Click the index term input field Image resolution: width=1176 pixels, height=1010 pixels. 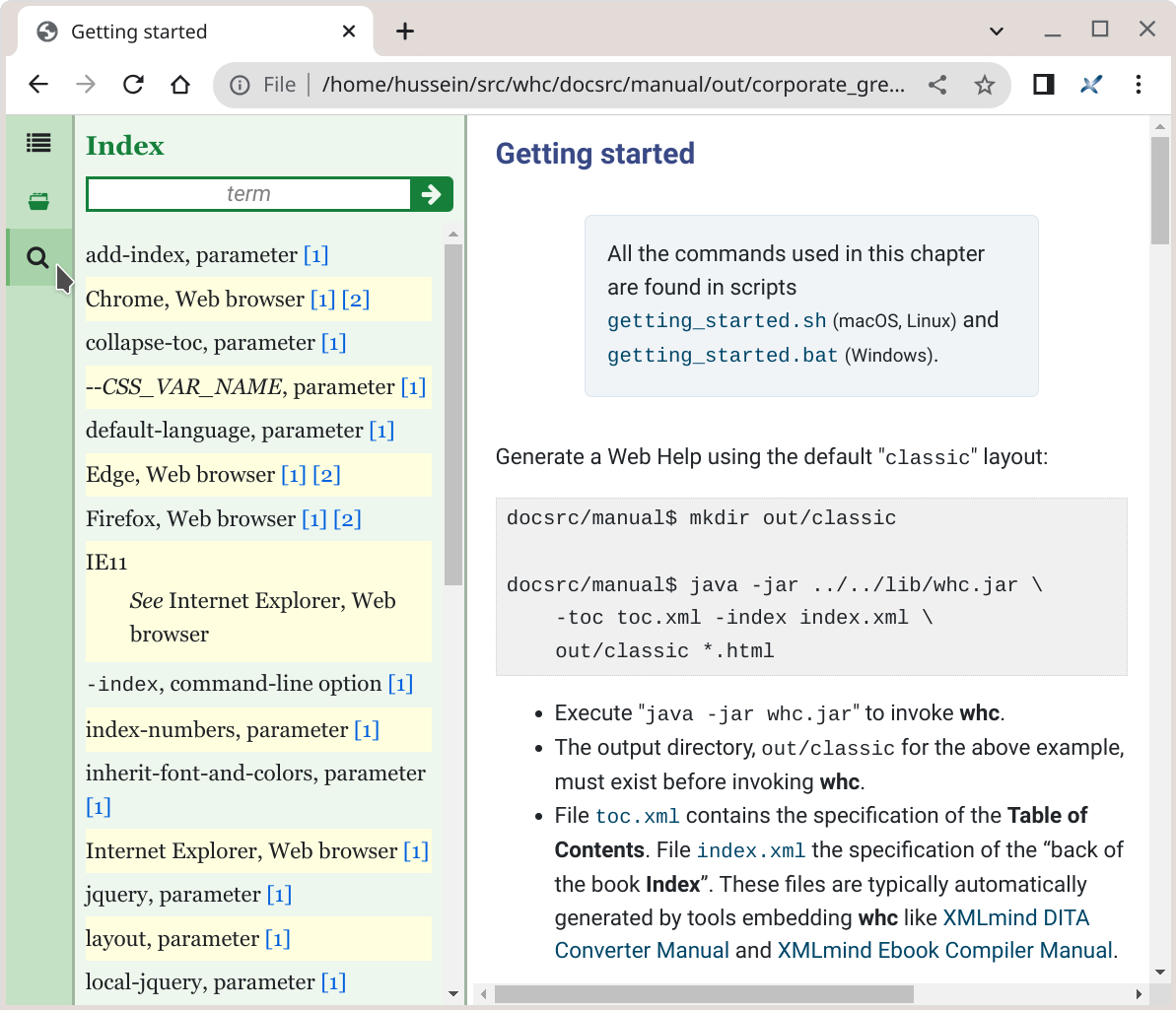(x=248, y=194)
